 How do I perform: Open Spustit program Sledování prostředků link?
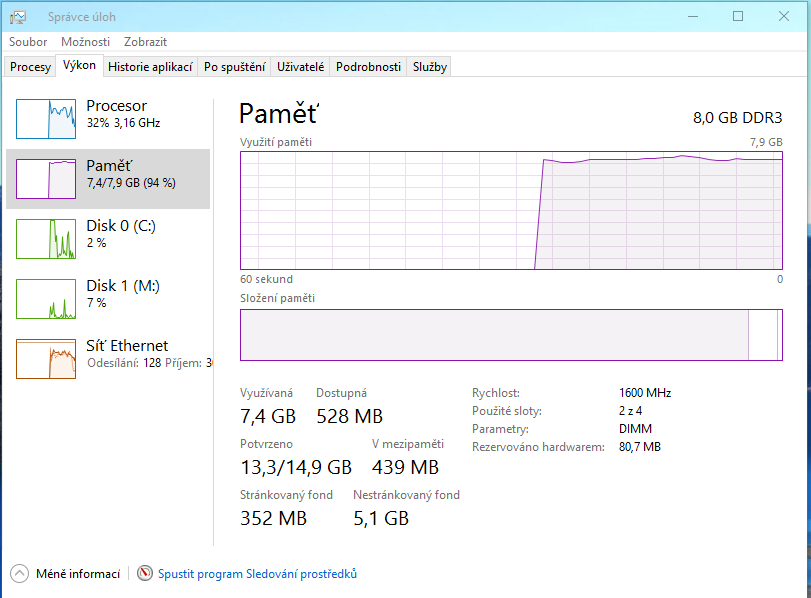258,574
